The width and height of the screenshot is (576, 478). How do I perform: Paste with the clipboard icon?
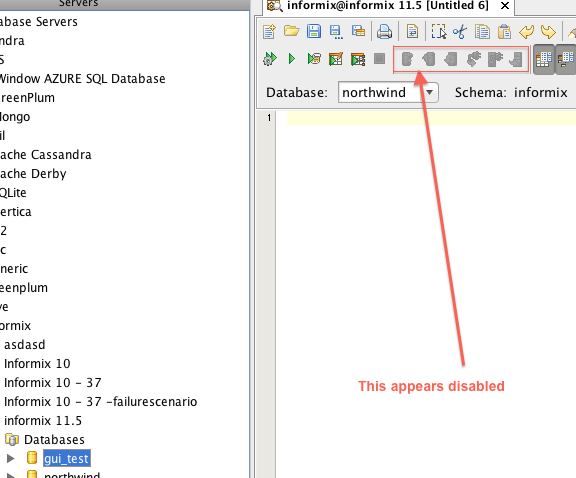504,32
